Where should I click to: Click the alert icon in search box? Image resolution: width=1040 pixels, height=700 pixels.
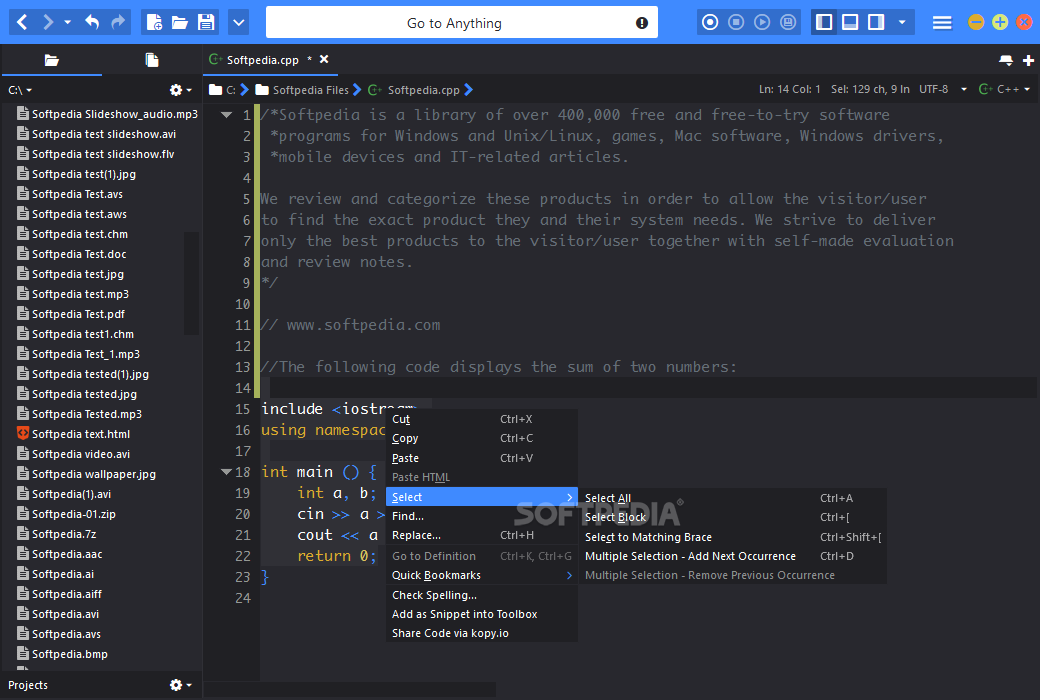[x=641, y=23]
